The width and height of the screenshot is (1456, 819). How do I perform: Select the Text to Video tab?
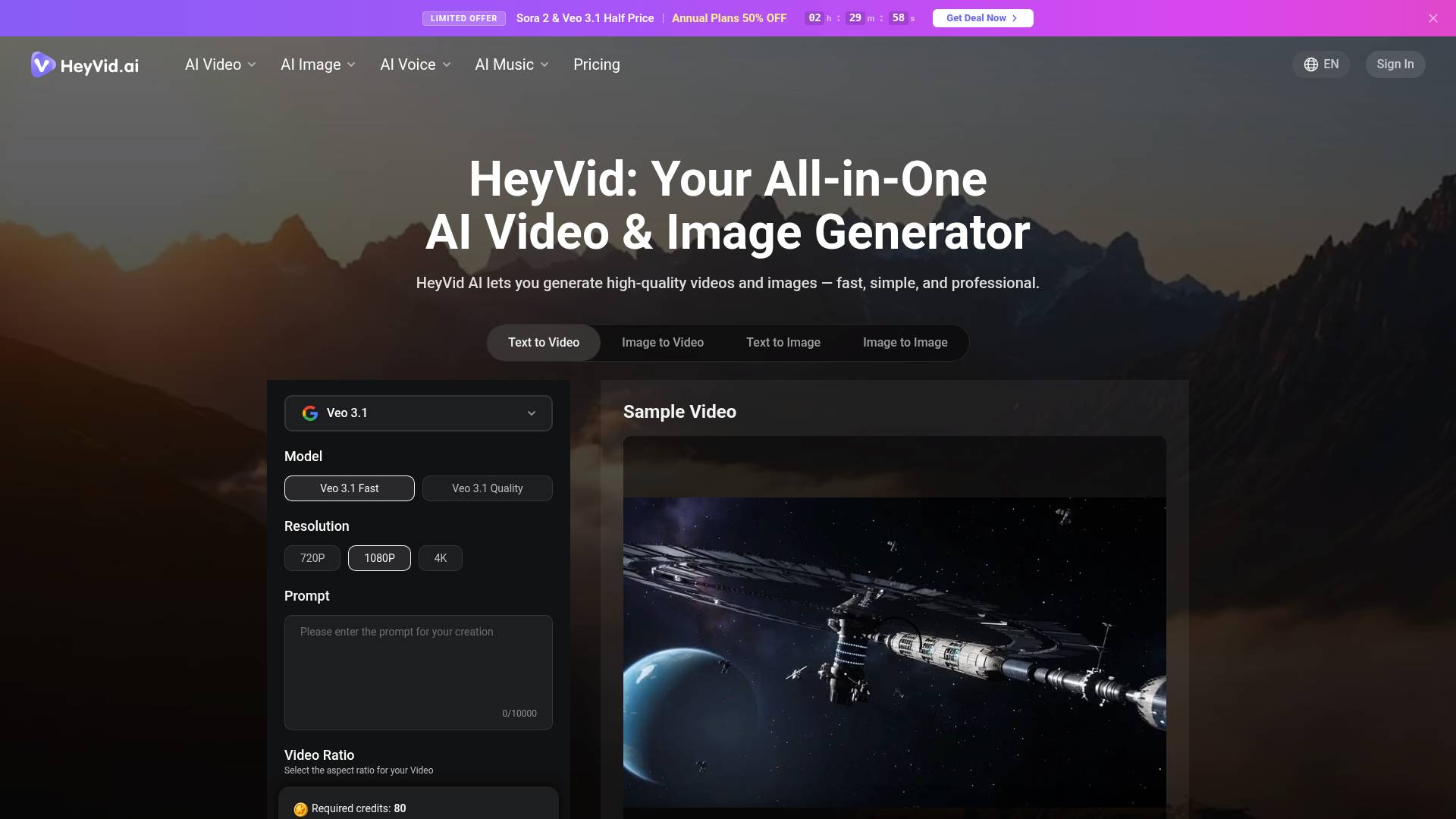(x=544, y=343)
